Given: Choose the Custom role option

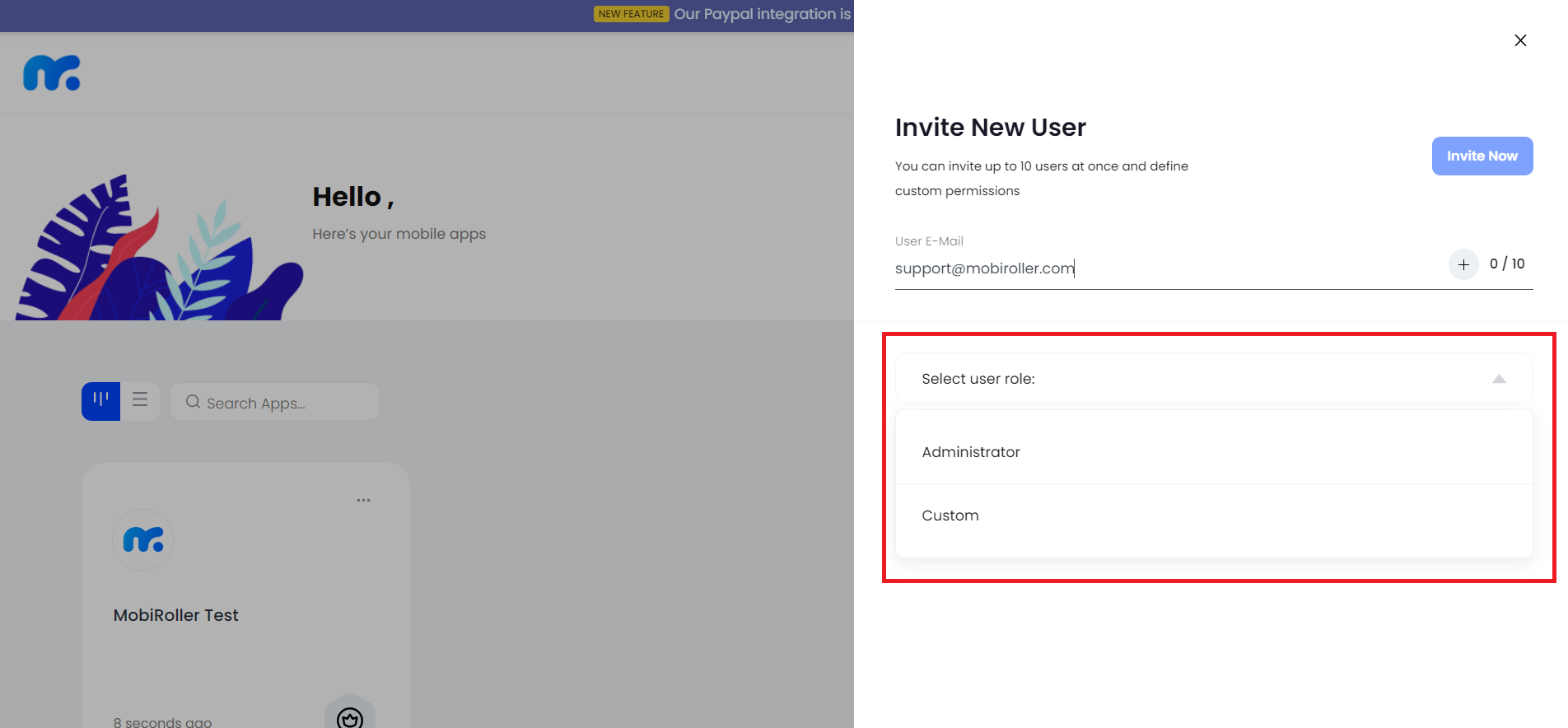Looking at the screenshot, I should coord(1214,516).
